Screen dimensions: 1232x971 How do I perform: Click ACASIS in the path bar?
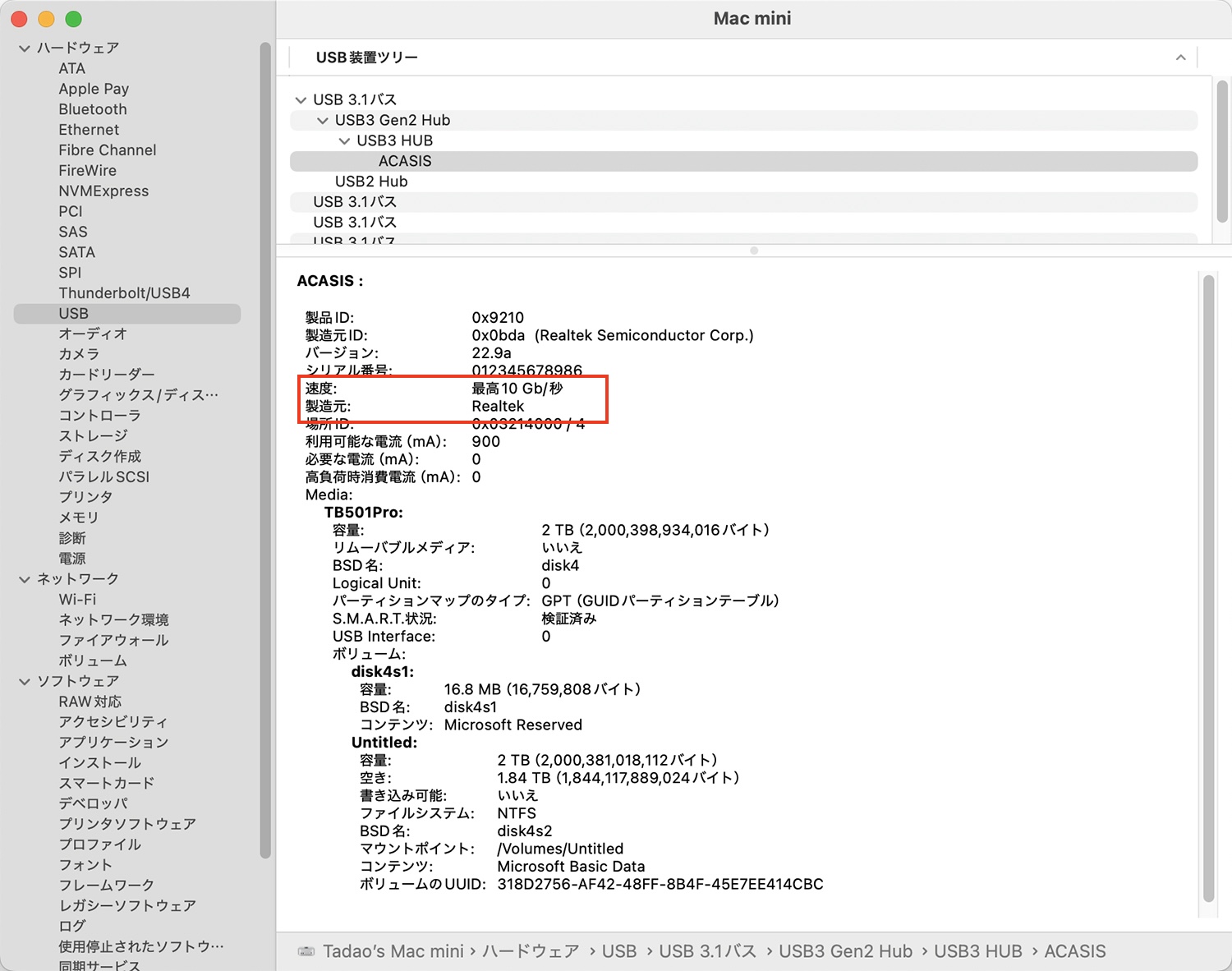[x=1075, y=951]
